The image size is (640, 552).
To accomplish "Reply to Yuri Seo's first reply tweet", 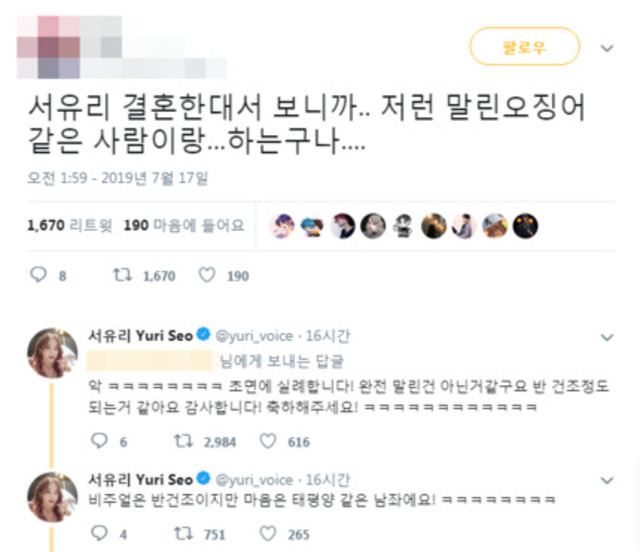I will (x=99, y=441).
